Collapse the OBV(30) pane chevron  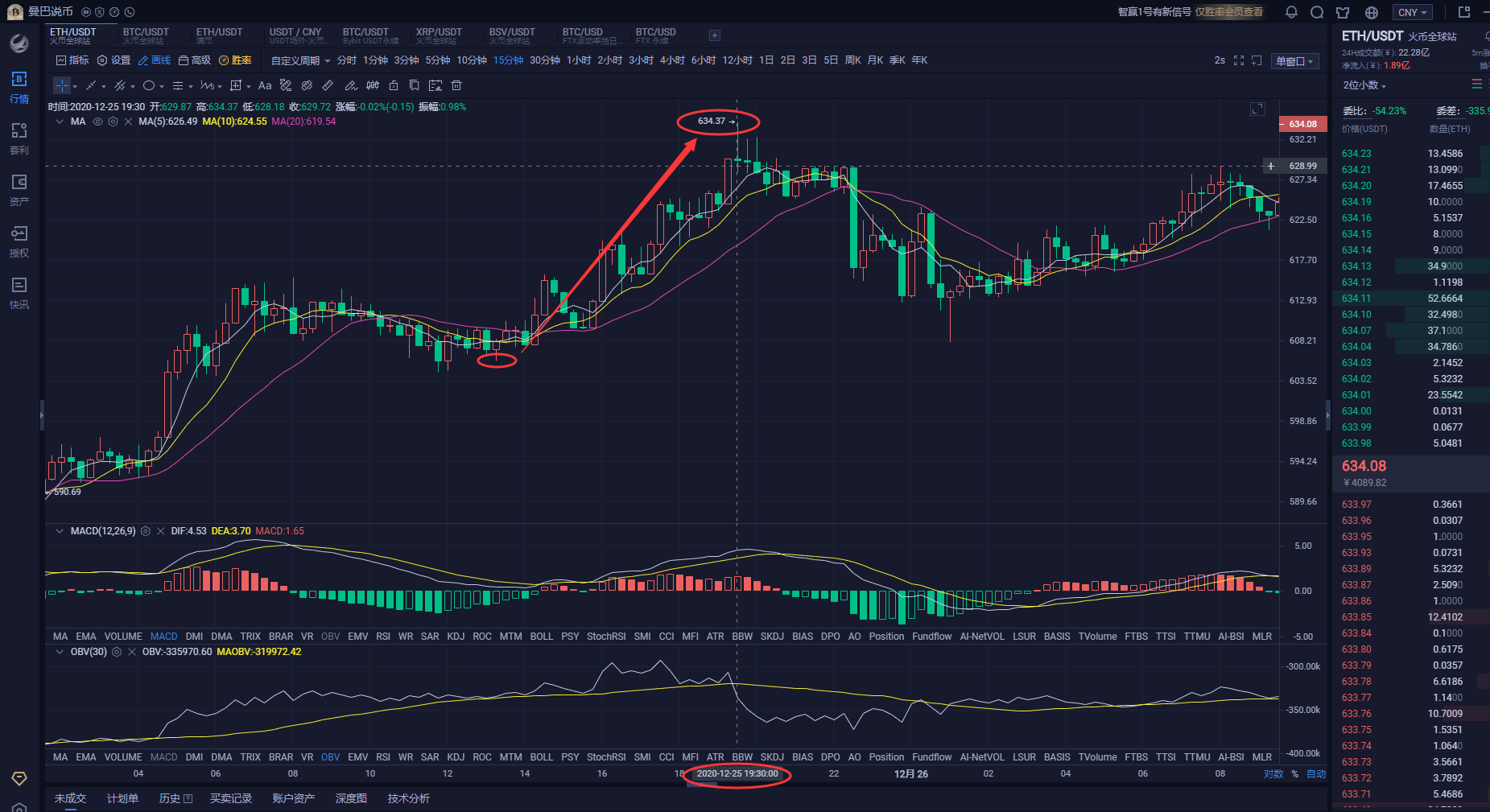(x=60, y=652)
